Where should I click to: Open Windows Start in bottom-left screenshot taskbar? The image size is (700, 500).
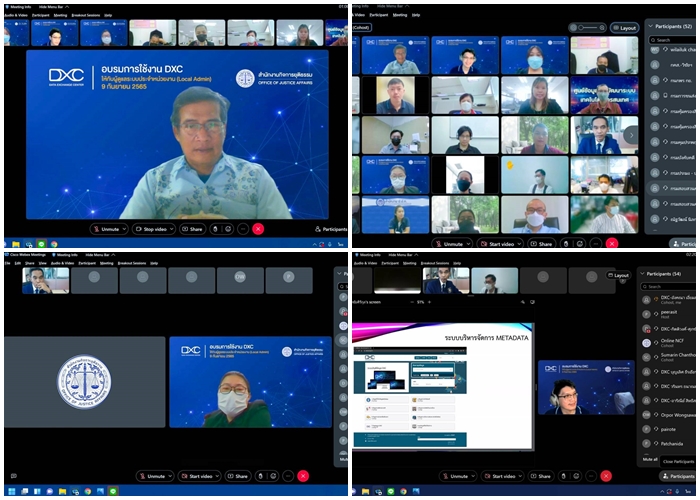pos(12,492)
